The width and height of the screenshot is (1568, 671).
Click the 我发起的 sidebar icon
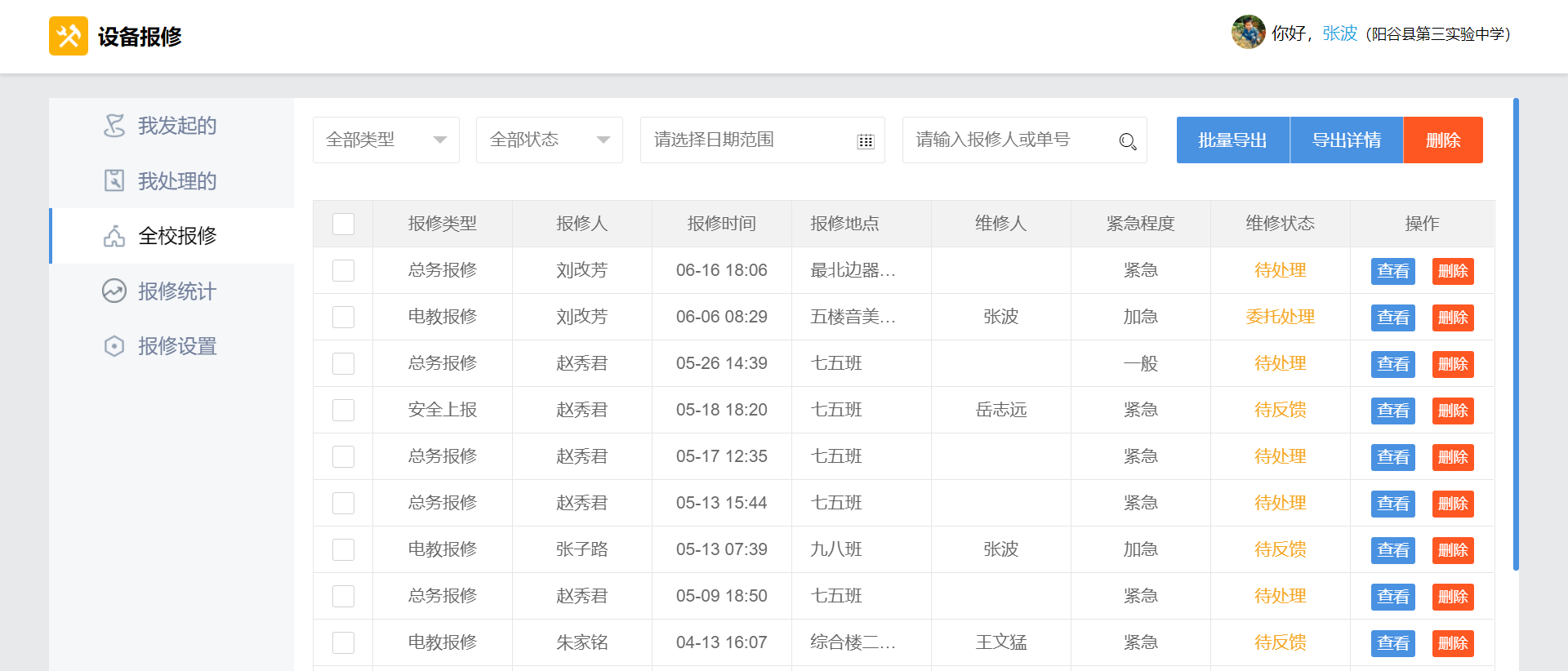(114, 126)
